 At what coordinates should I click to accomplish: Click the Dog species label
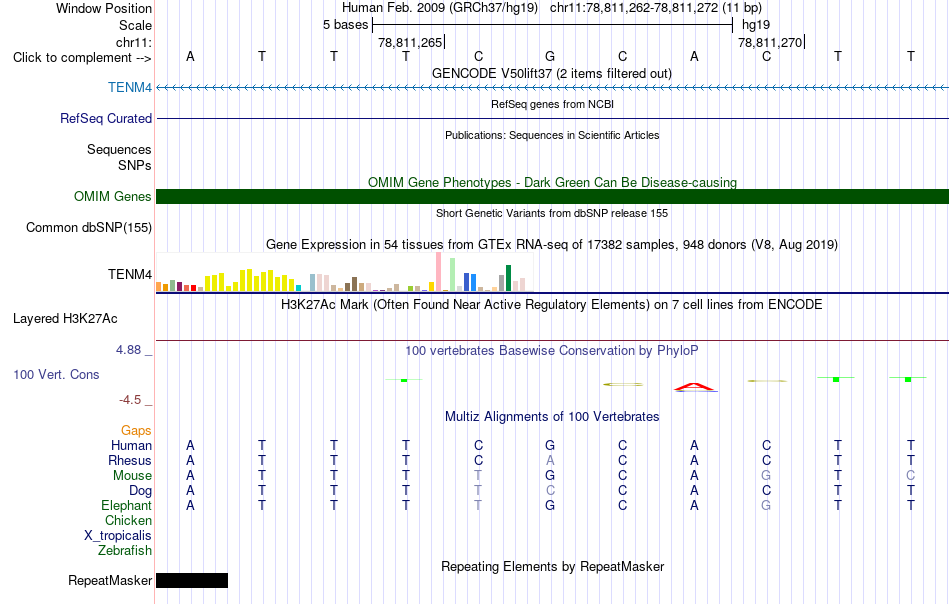pyautogui.click(x=140, y=490)
